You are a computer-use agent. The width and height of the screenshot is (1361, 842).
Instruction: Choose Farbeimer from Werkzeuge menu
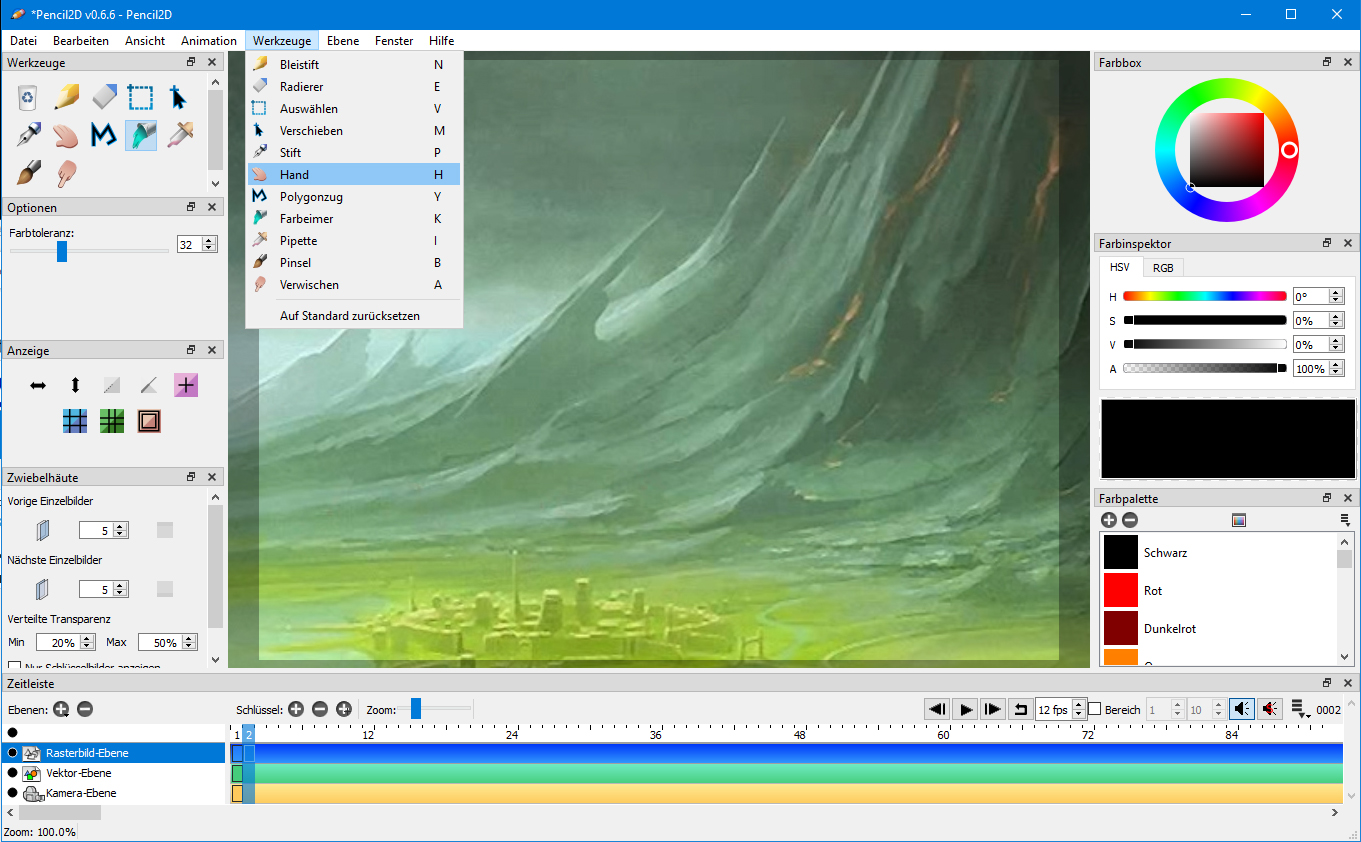pos(354,218)
